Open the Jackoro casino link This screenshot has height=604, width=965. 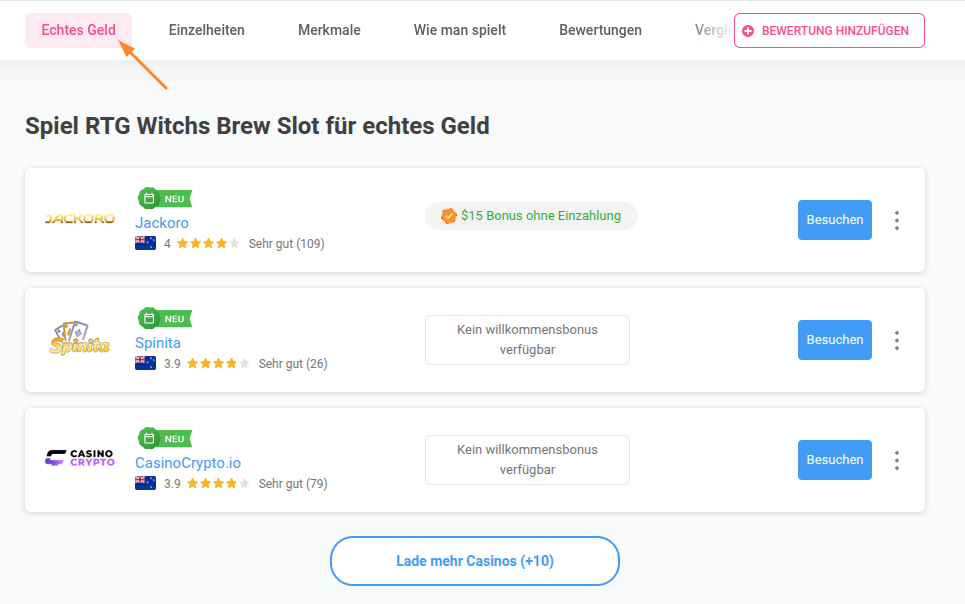click(x=162, y=223)
